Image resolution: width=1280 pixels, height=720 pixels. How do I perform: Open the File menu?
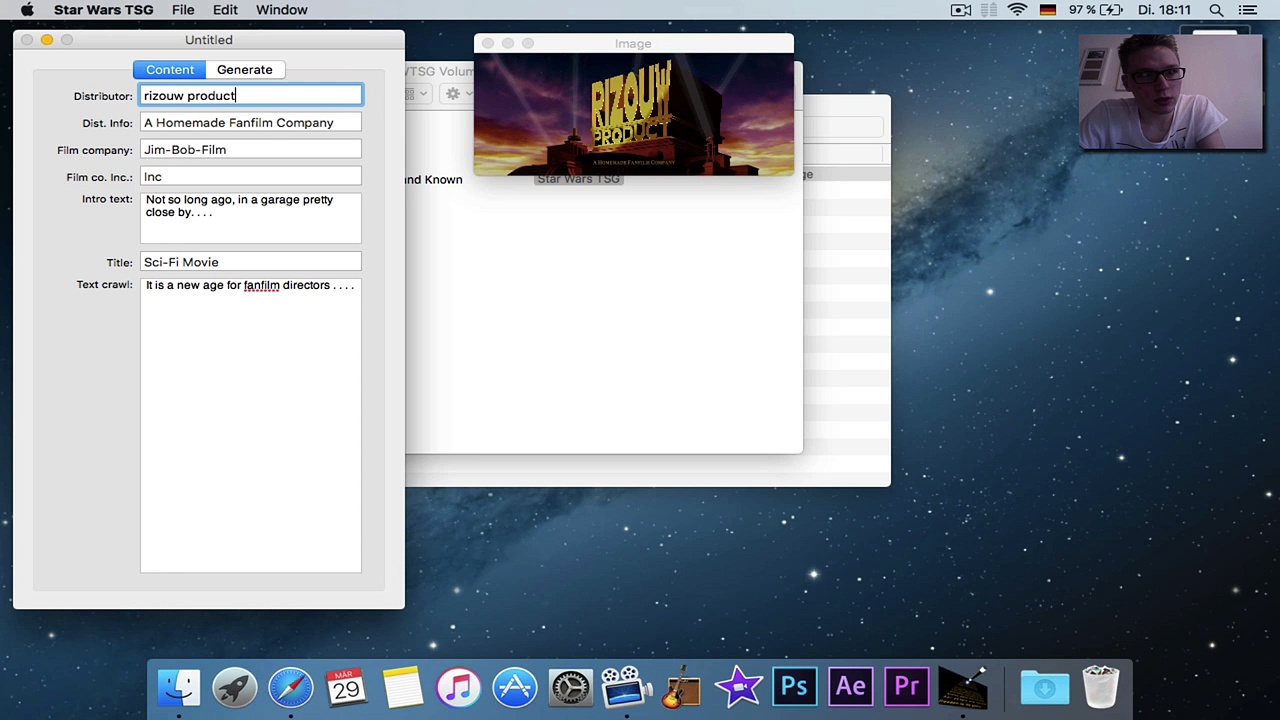[183, 10]
